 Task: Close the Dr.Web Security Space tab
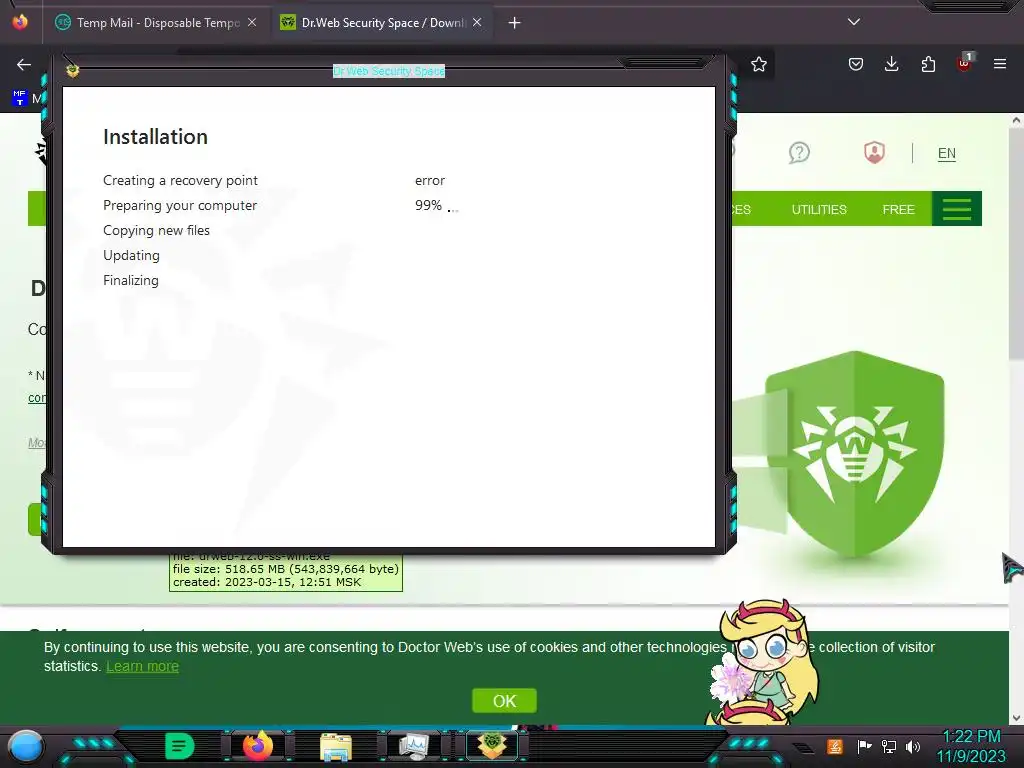[x=477, y=23]
